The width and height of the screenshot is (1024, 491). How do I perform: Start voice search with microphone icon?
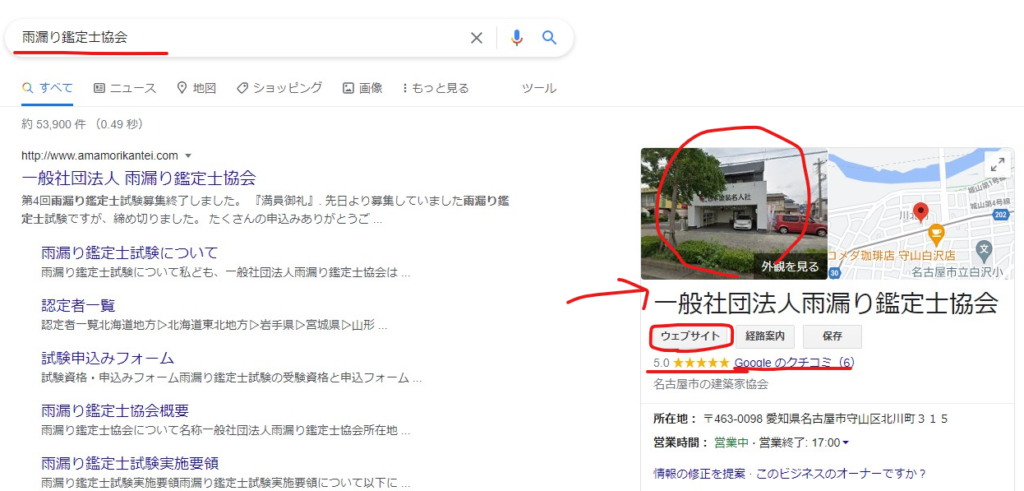(x=516, y=38)
